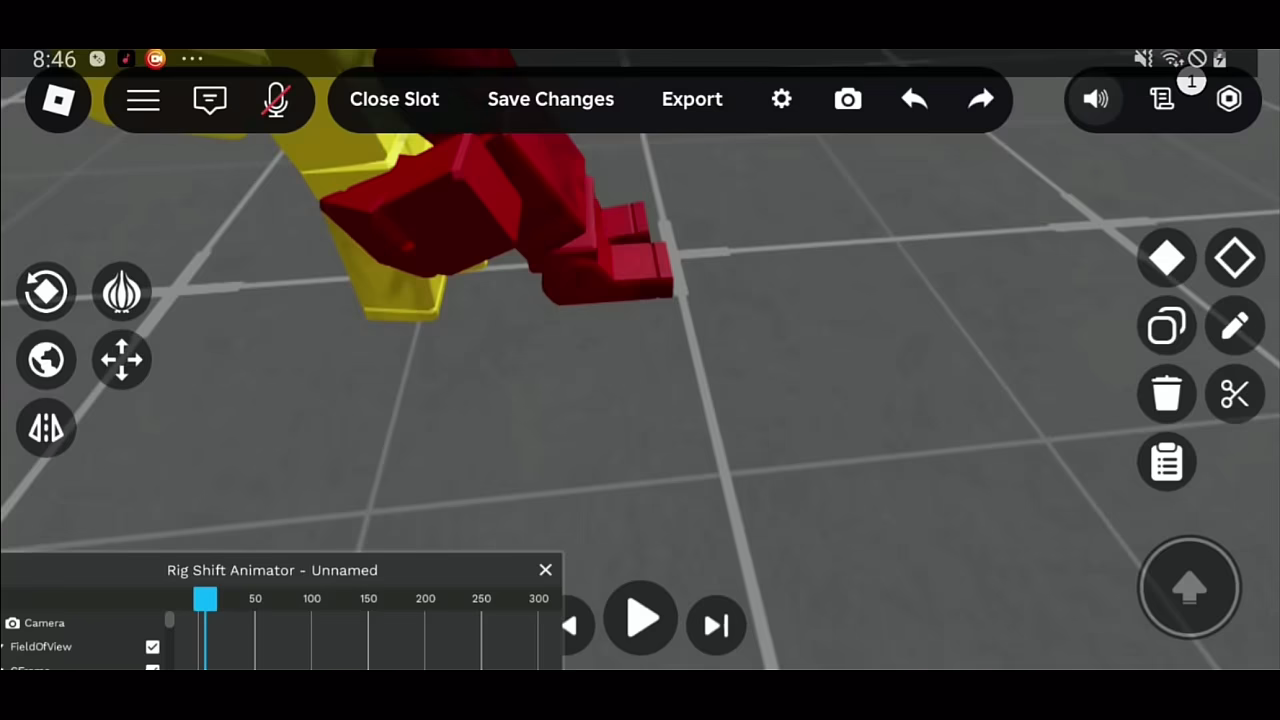The width and height of the screenshot is (1280, 720).
Task: Mute audio with the speaker icon
Action: pyautogui.click(x=1095, y=99)
